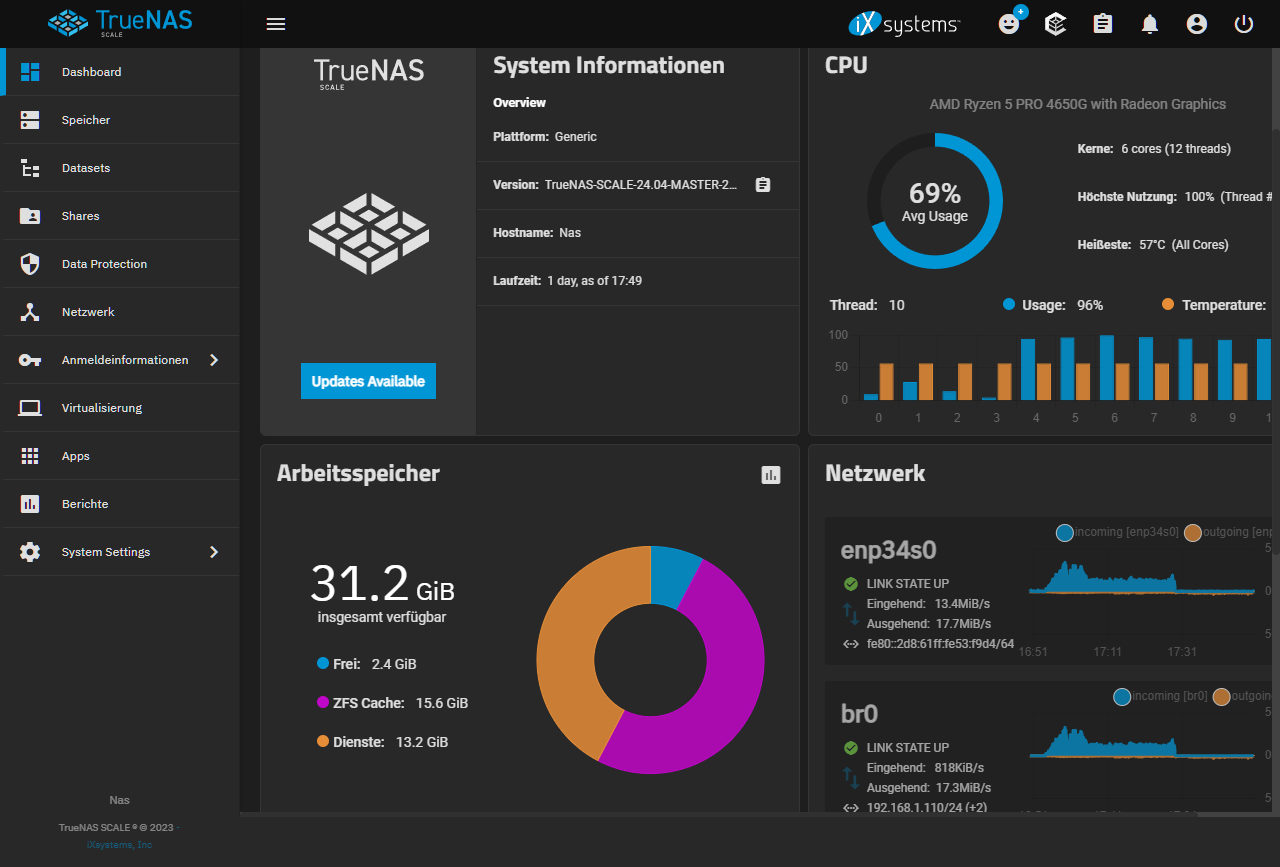Click the iXsystems logo
The width and height of the screenshot is (1280, 867).
(x=904, y=24)
